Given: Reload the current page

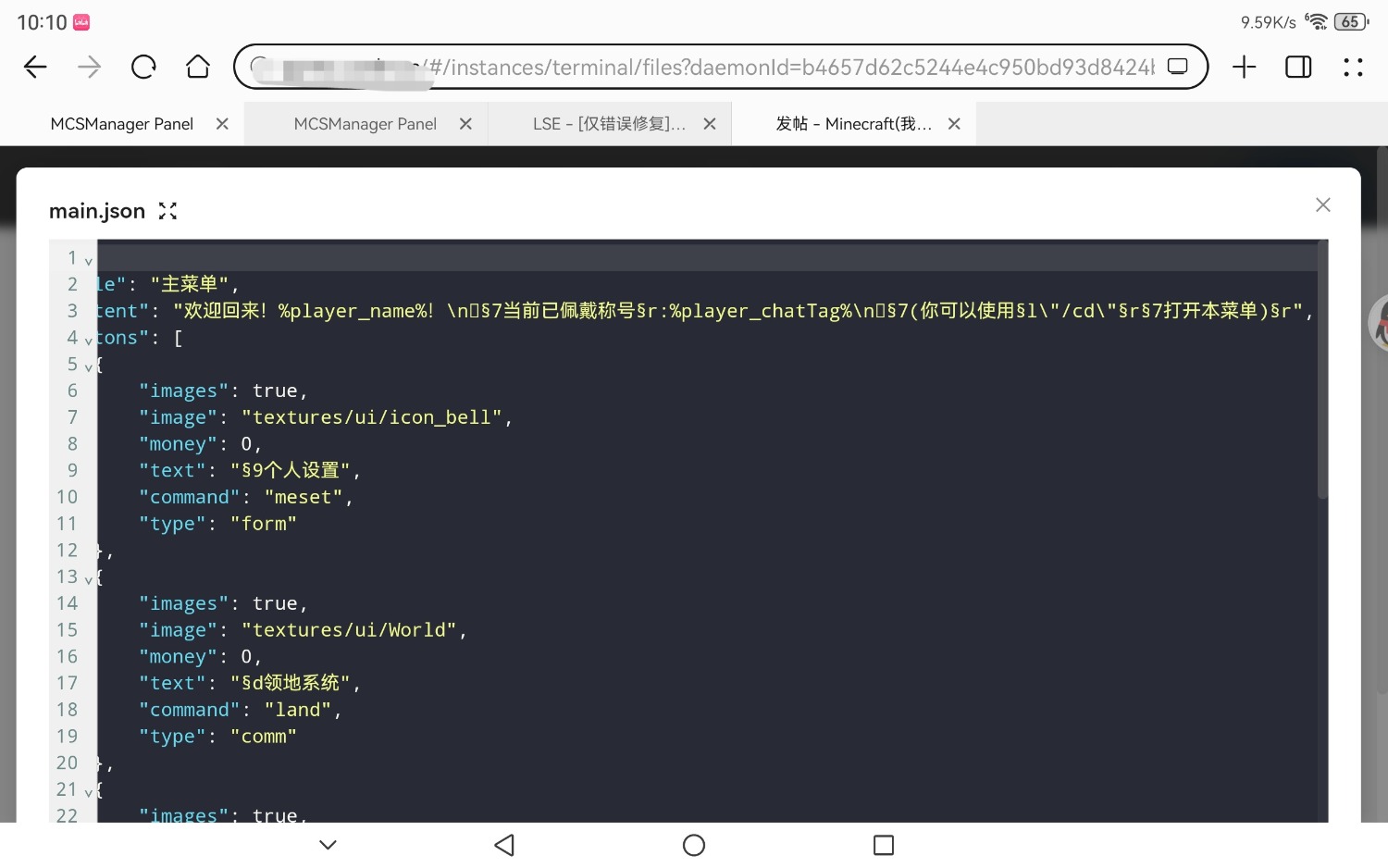Looking at the screenshot, I should point(143,67).
